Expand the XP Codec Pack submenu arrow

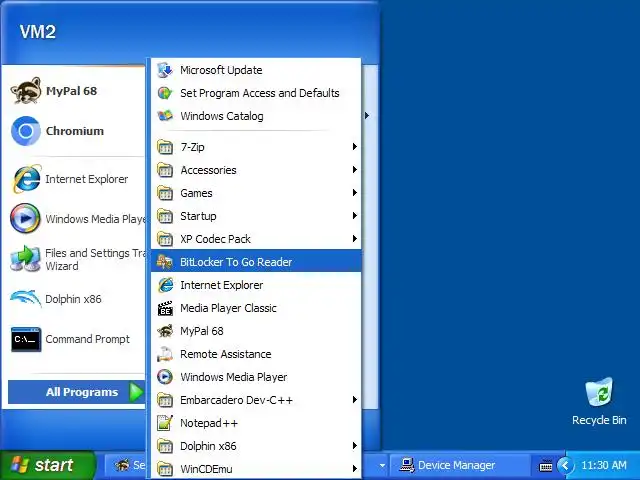pyautogui.click(x=355, y=238)
